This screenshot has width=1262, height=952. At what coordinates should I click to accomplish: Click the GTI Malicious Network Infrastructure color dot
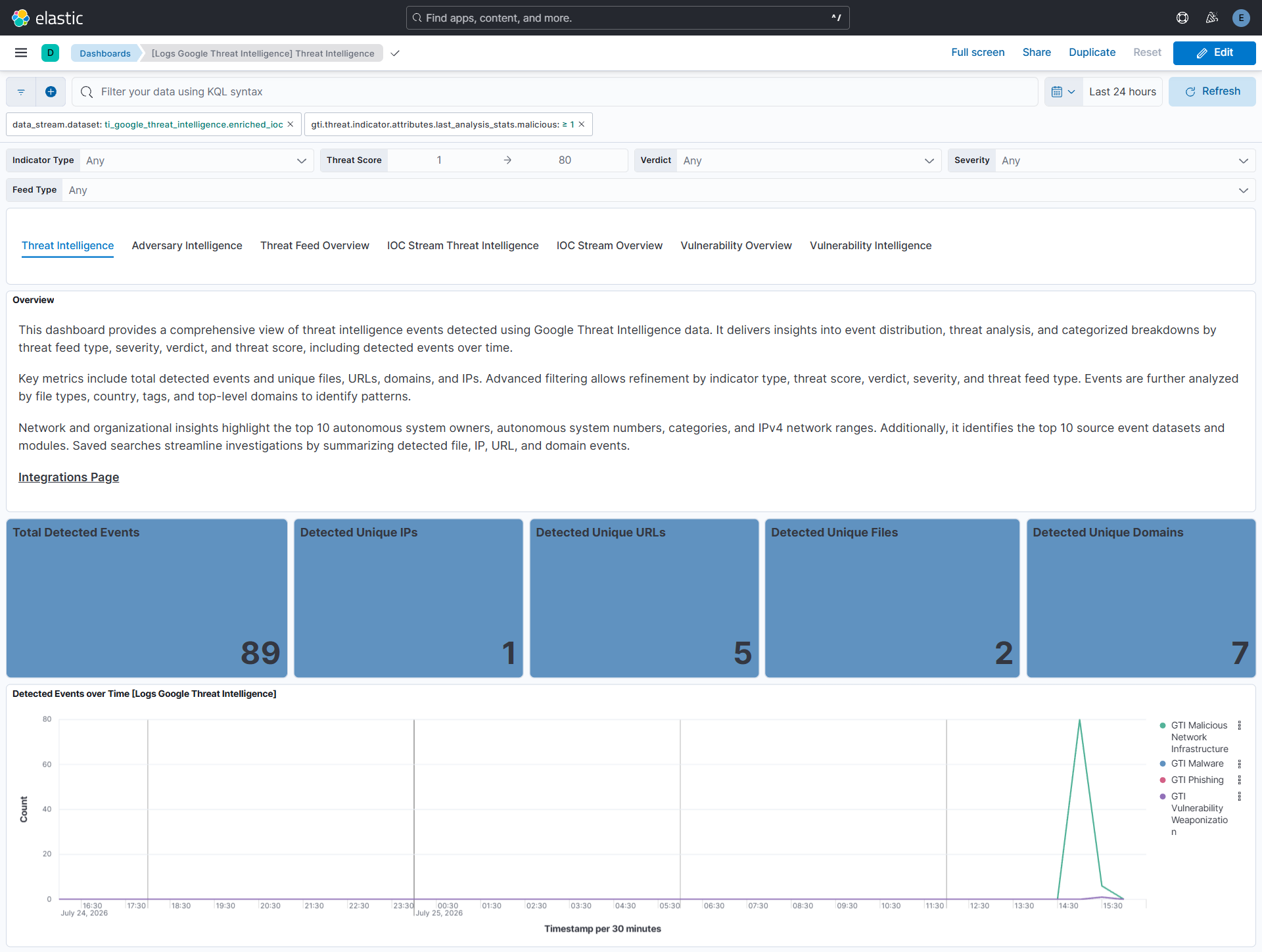pyautogui.click(x=1163, y=725)
